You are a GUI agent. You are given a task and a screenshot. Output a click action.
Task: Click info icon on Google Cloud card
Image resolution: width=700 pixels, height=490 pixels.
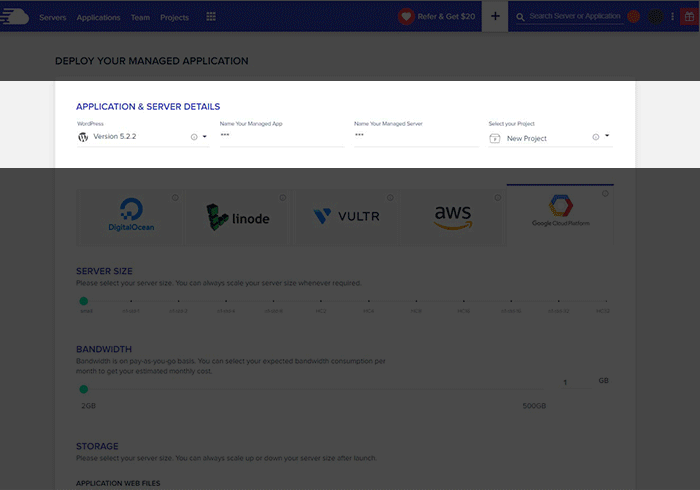coord(605,193)
